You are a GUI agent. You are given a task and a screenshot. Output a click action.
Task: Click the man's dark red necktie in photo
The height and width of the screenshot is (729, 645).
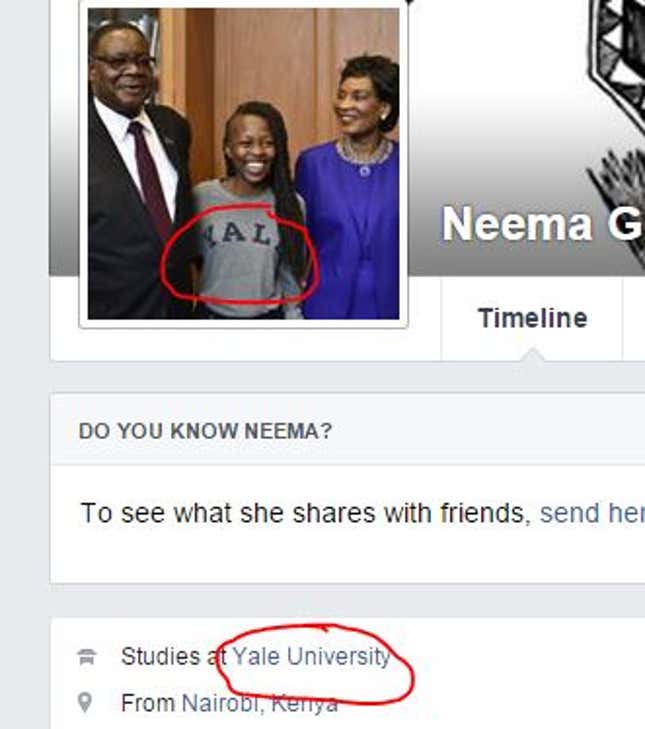(x=152, y=180)
